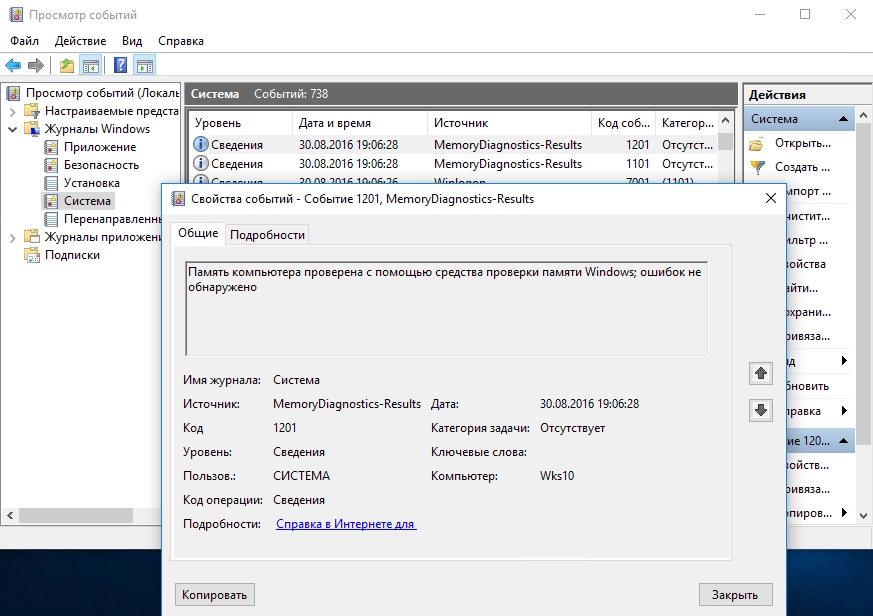Expand the Настраиваемые представления tree node
The height and width of the screenshot is (616, 873).
point(13,111)
